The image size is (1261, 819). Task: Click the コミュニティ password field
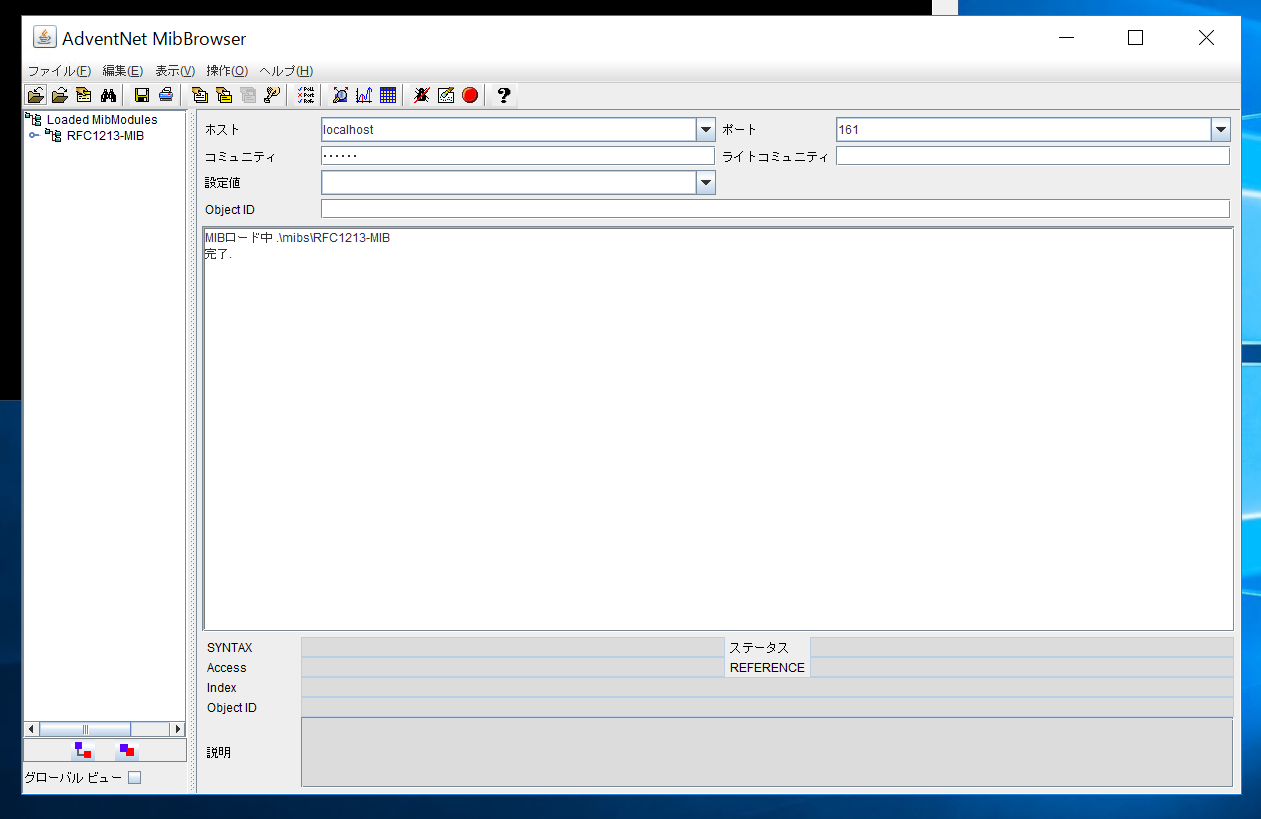coord(518,156)
